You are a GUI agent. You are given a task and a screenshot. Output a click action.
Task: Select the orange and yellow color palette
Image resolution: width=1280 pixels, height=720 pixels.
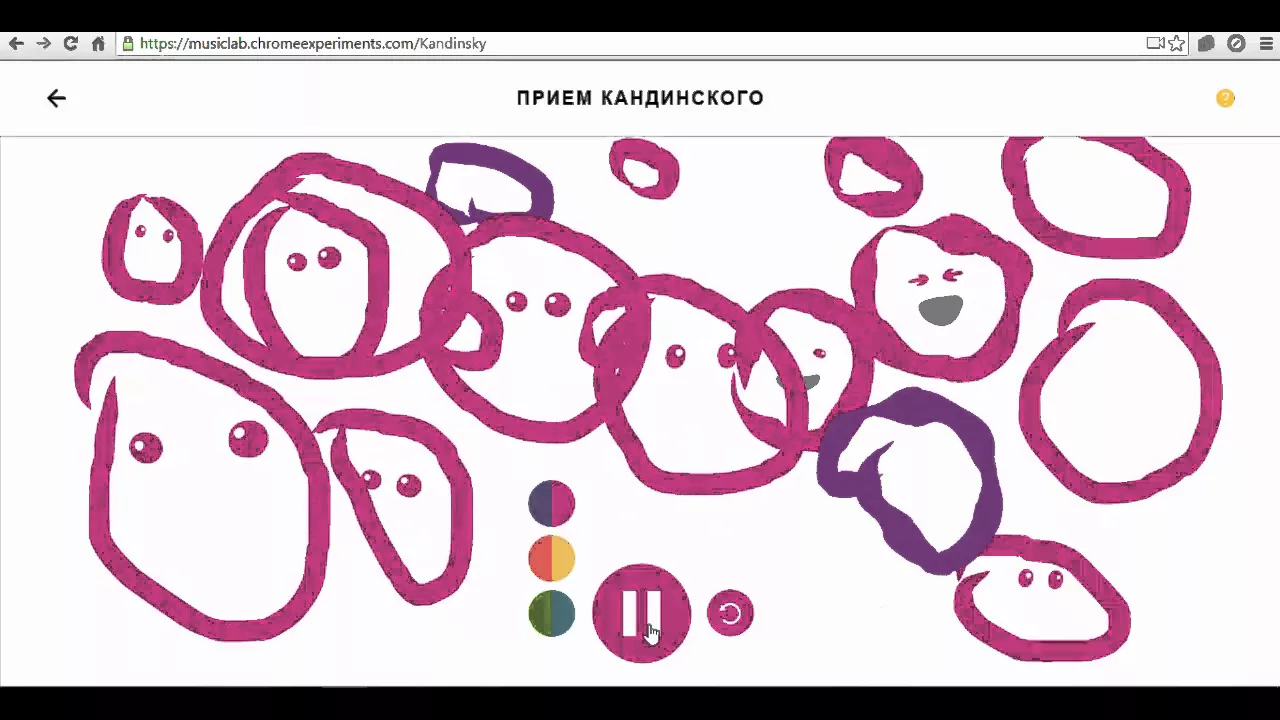(551, 558)
